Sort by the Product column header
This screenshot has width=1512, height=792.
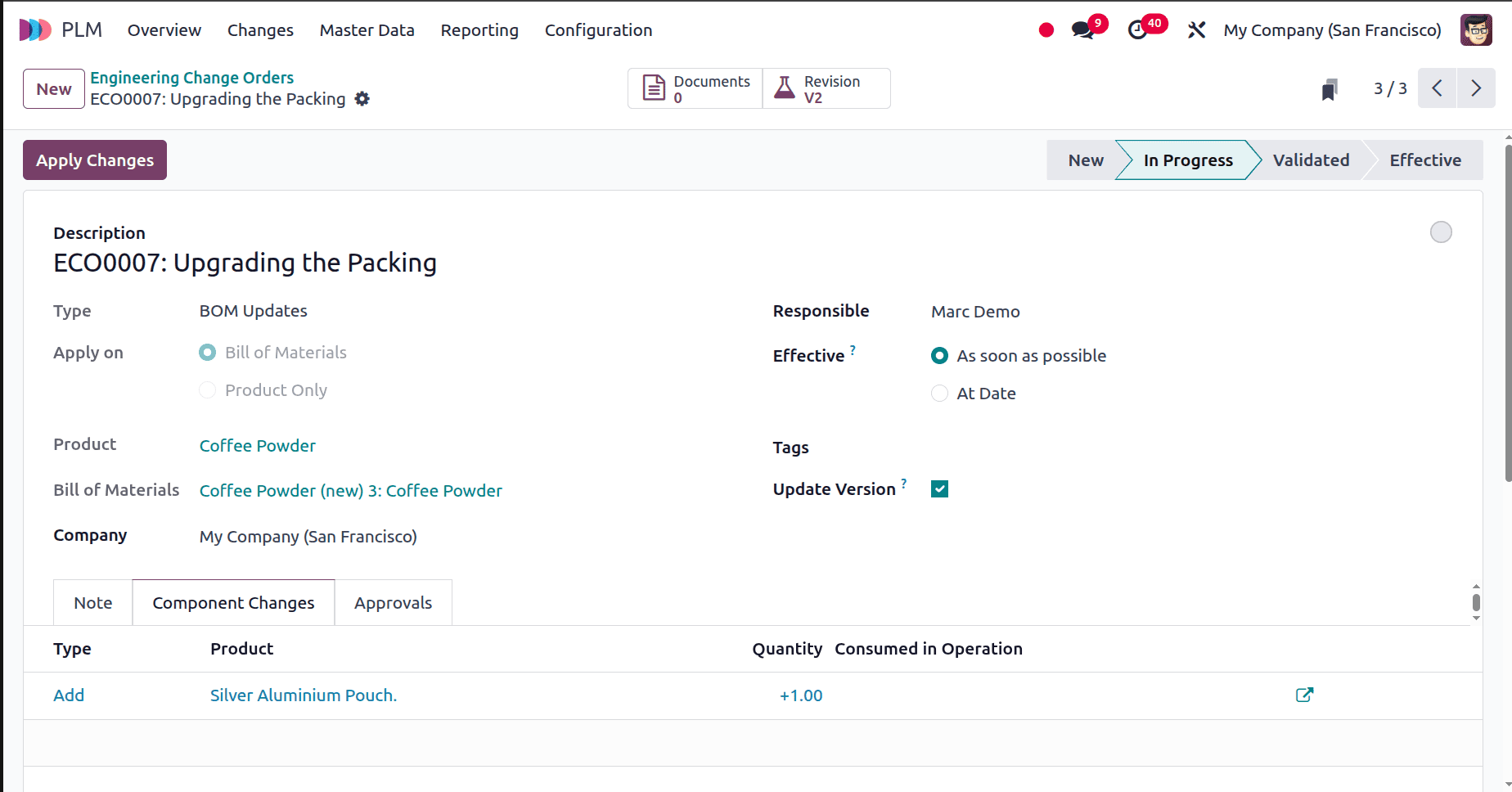point(241,649)
